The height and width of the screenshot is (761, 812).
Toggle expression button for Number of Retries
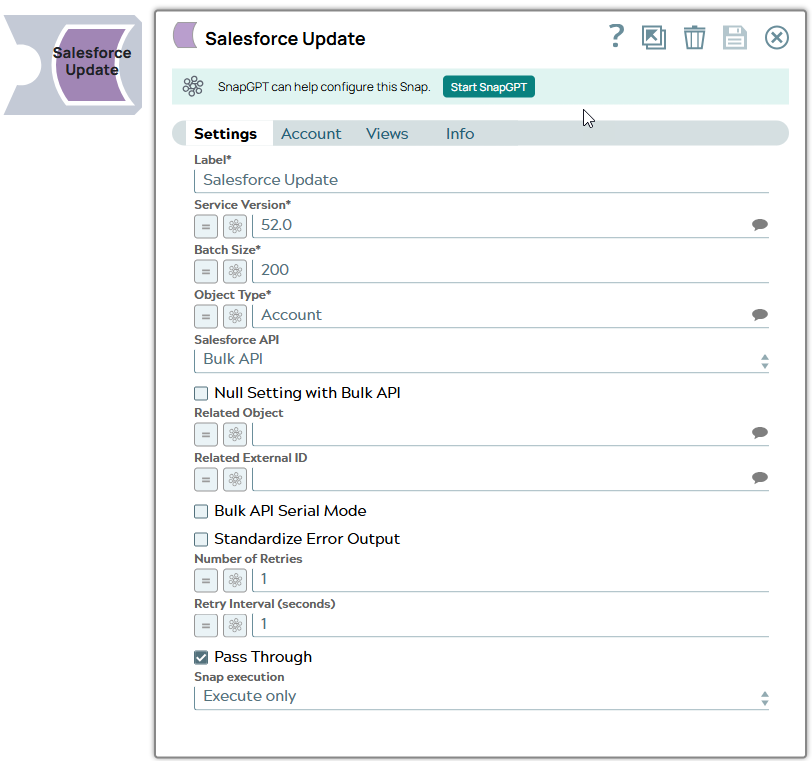pos(206,580)
